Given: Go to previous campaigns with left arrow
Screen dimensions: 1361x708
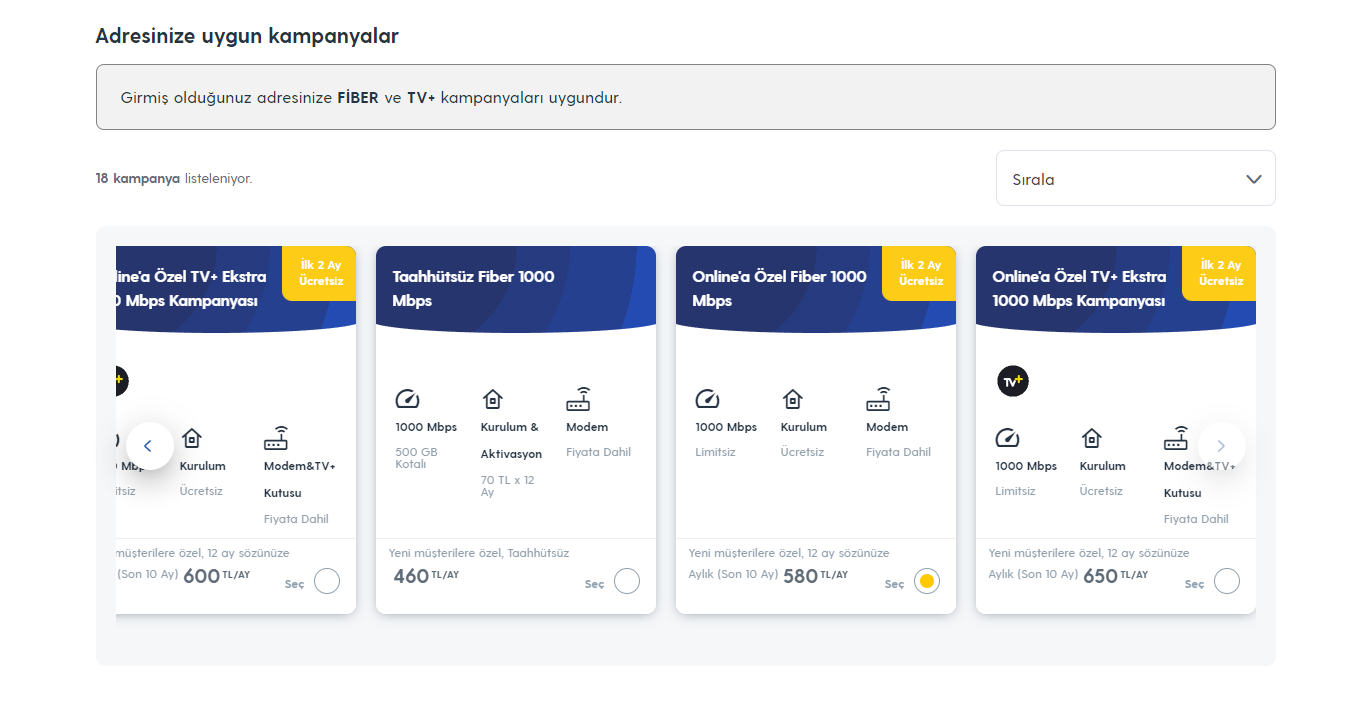Looking at the screenshot, I should point(150,446).
